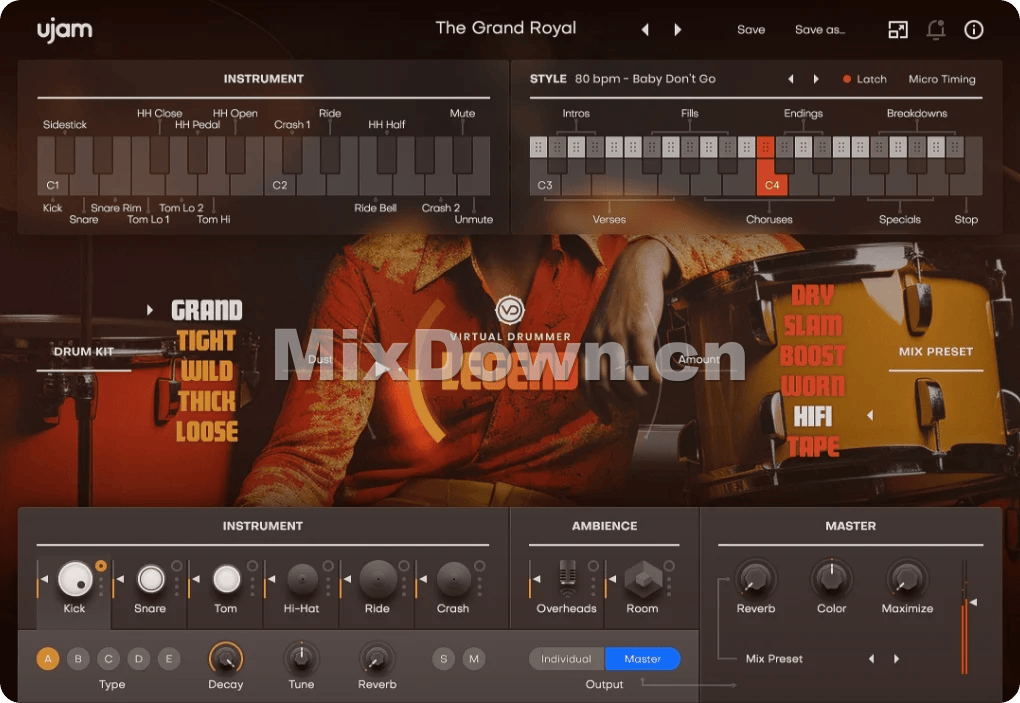Select the Overheads microphone icon
Viewport: 1020px width, 703px height.
[568, 579]
